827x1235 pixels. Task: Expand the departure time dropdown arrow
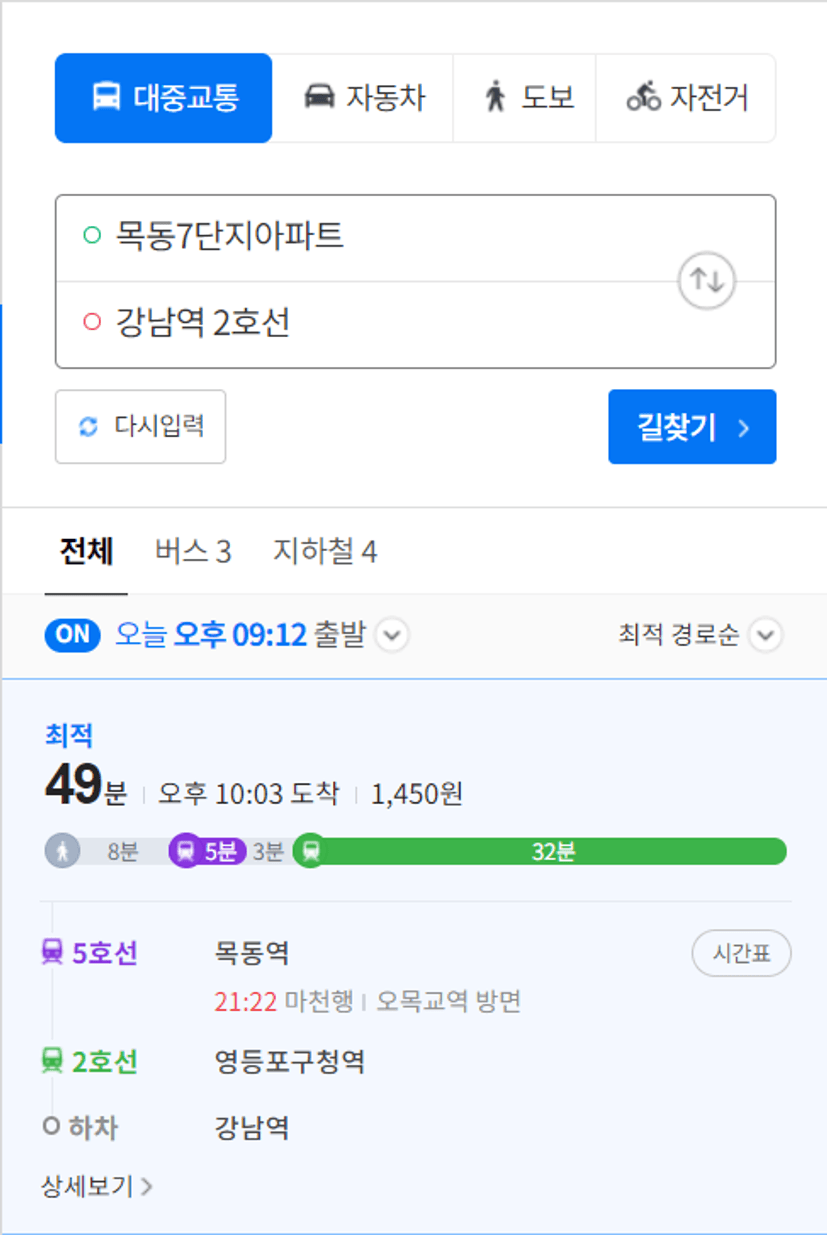point(392,635)
